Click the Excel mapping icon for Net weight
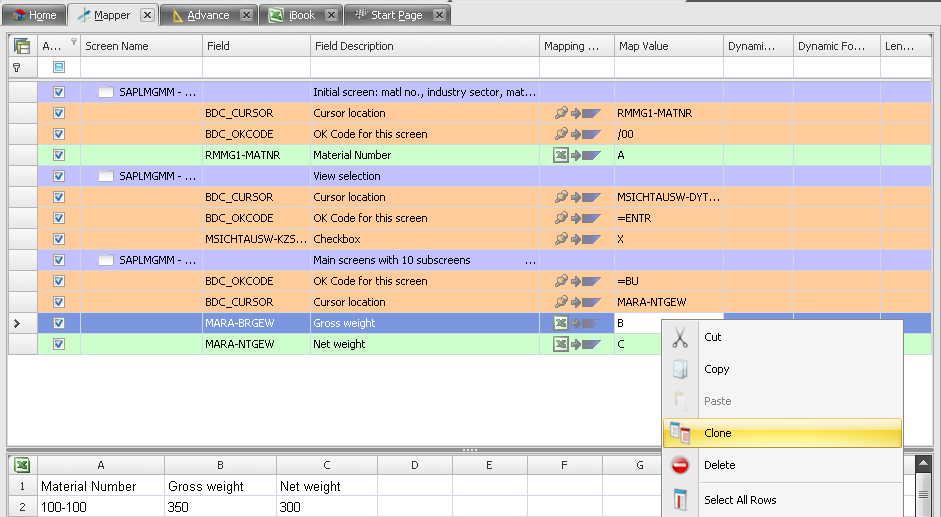This screenshot has width=941, height=517. (561, 344)
